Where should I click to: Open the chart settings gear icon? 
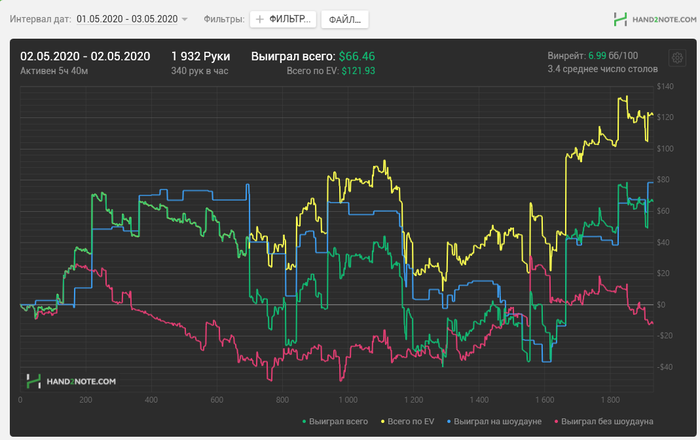(x=677, y=58)
